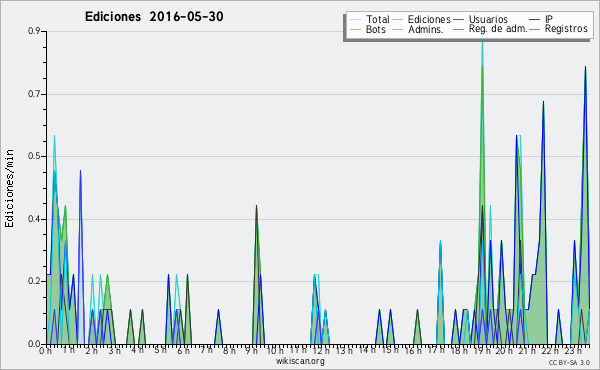
Task: Click the black IP legend line swatch
Action: (535, 19)
